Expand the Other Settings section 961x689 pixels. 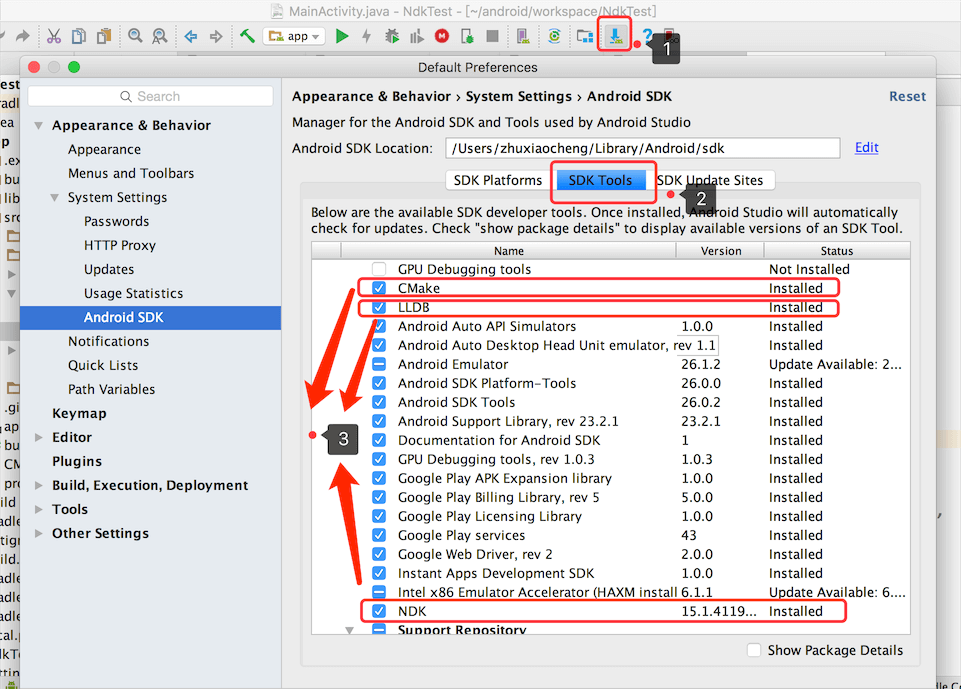click(x=39, y=533)
